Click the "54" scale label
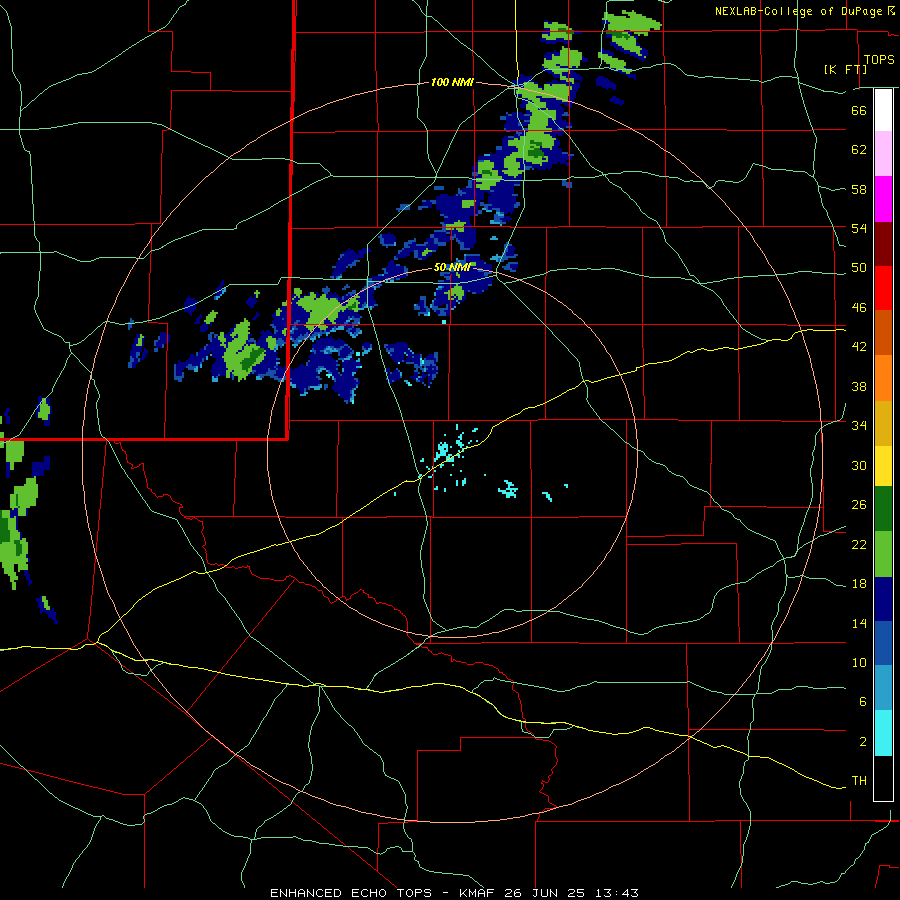 click(859, 228)
